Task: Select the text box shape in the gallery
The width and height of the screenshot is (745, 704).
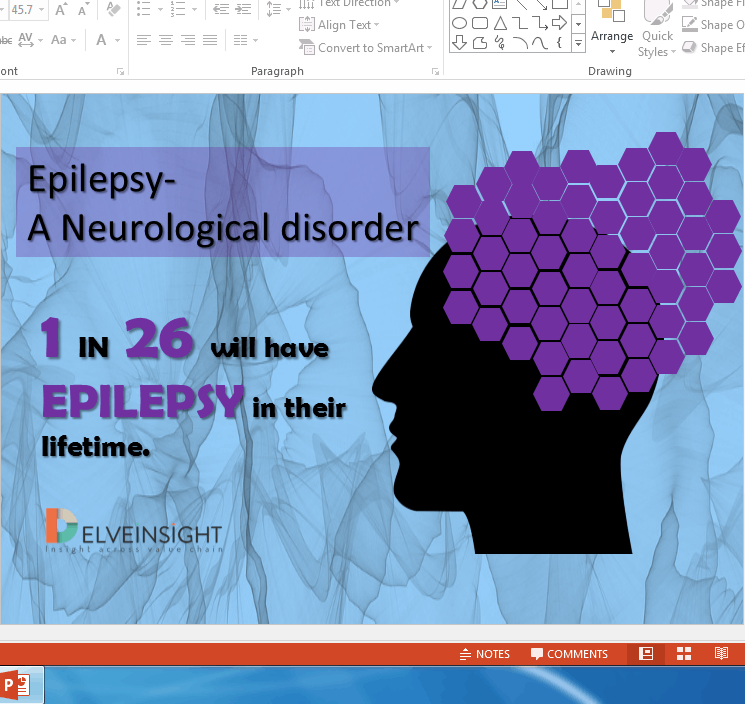Action: tap(500, 4)
